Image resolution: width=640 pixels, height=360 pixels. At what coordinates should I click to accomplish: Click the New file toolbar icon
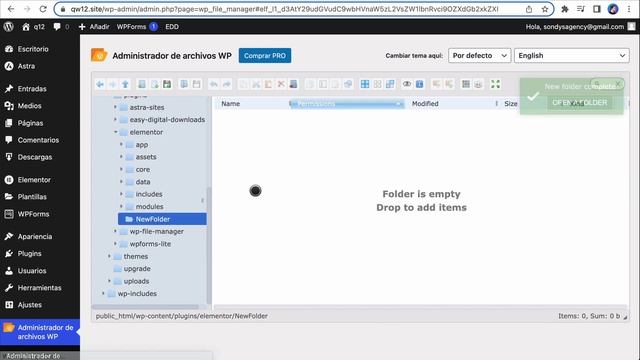(x=155, y=84)
